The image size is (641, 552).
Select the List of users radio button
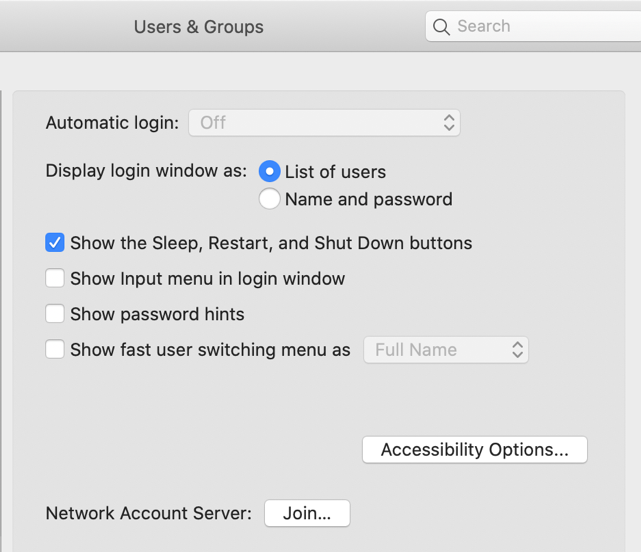point(269,172)
